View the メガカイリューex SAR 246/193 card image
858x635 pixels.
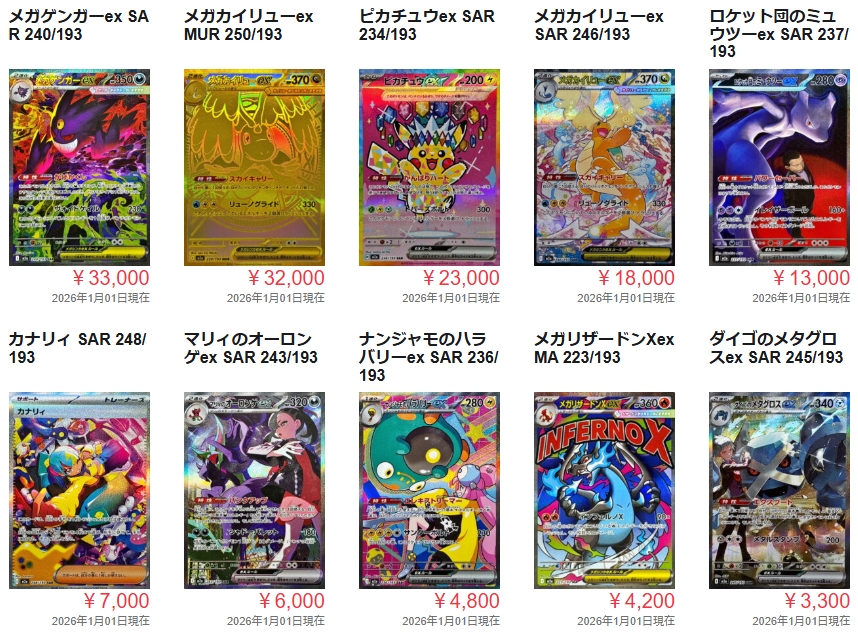pos(605,167)
